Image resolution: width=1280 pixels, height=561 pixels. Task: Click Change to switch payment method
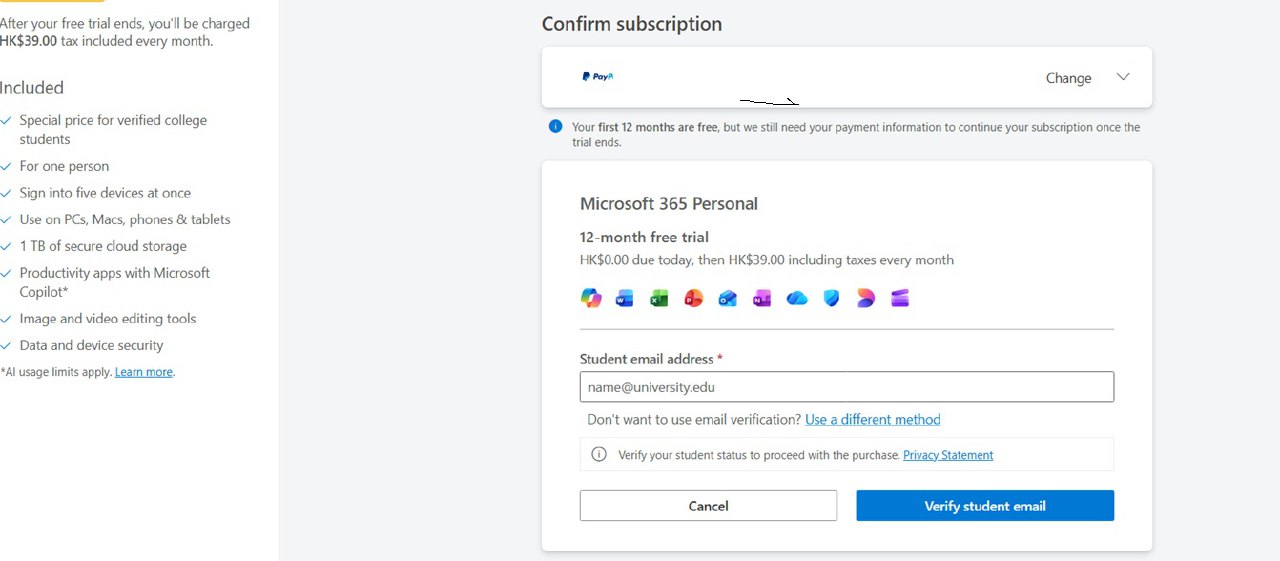1068,78
